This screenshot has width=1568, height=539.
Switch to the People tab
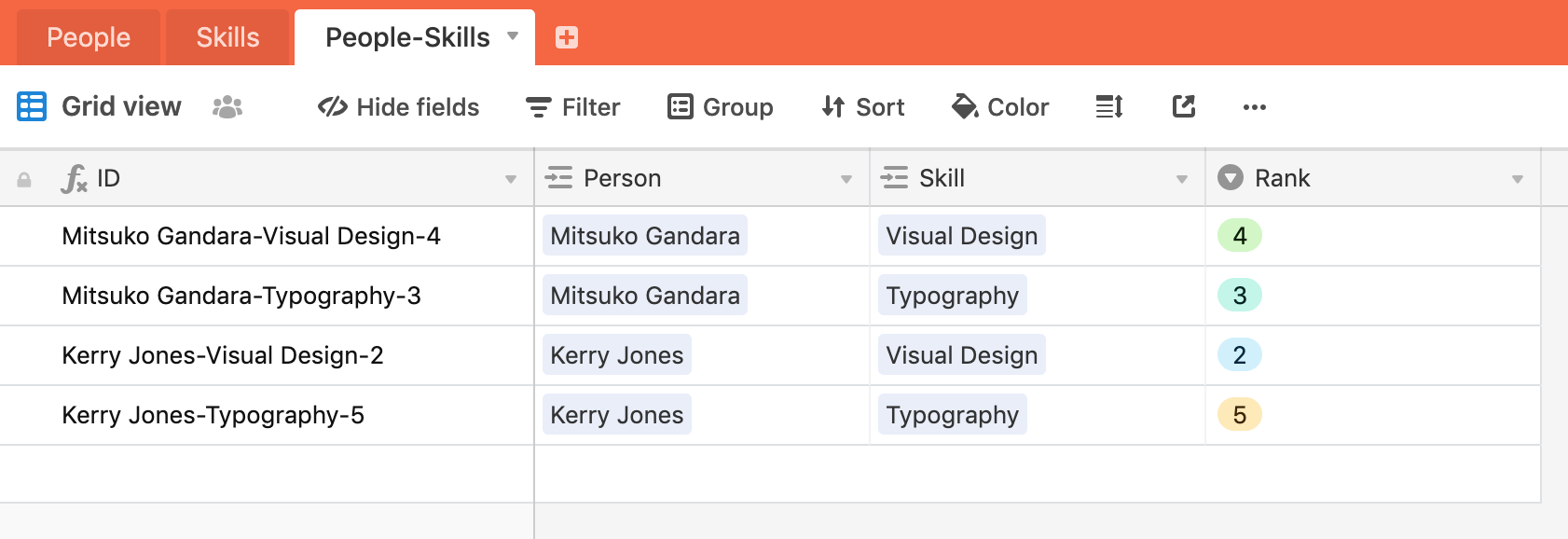[89, 37]
